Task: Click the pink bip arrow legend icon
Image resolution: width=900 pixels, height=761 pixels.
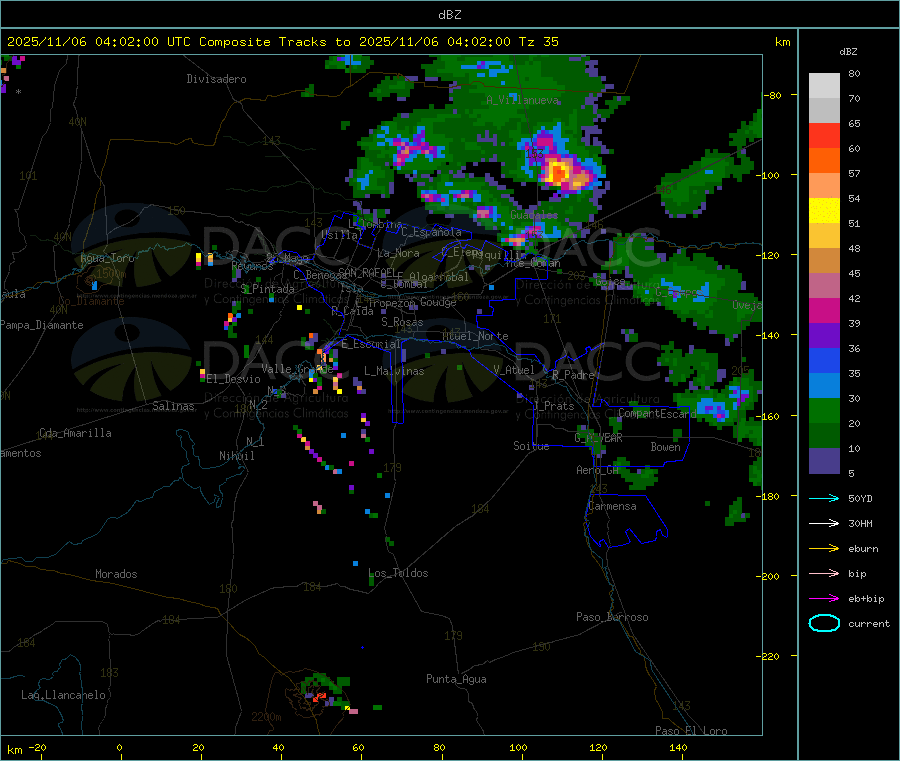Action: click(824, 573)
